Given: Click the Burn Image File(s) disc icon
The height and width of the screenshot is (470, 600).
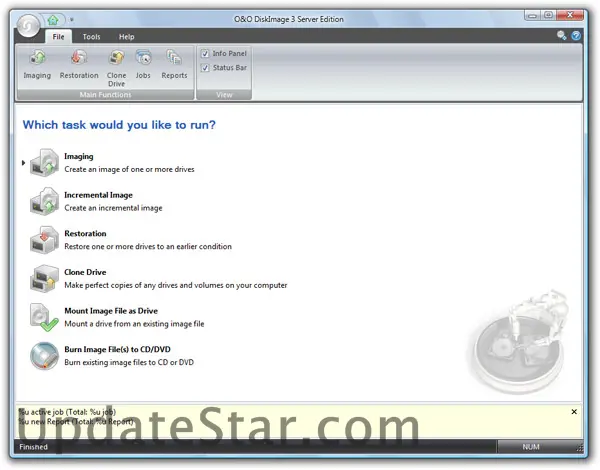Looking at the screenshot, I should (x=44, y=356).
